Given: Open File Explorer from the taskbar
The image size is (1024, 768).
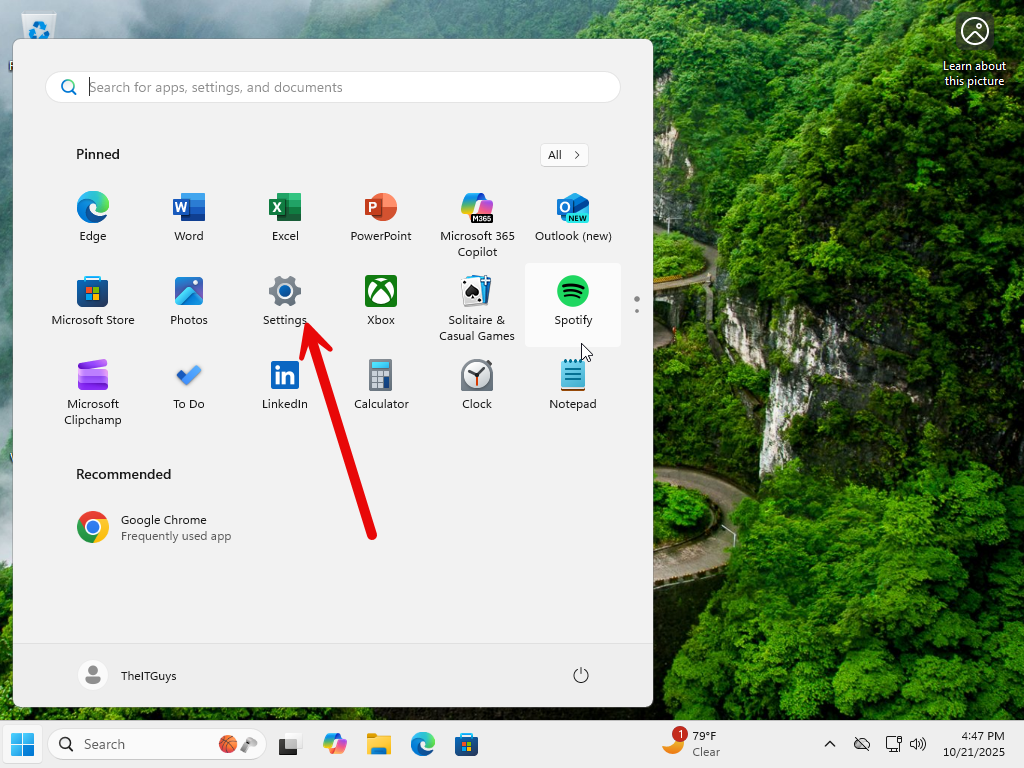Looking at the screenshot, I should tap(378, 744).
